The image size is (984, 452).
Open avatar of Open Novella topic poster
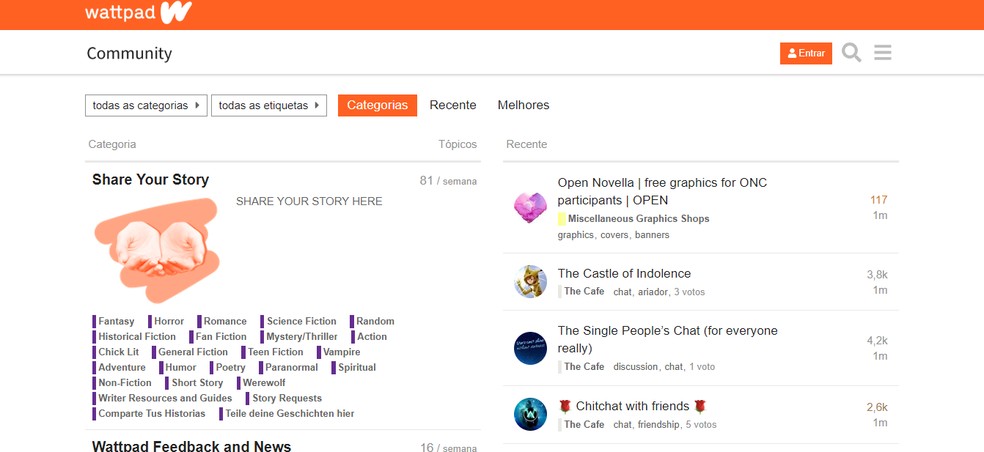(x=530, y=208)
